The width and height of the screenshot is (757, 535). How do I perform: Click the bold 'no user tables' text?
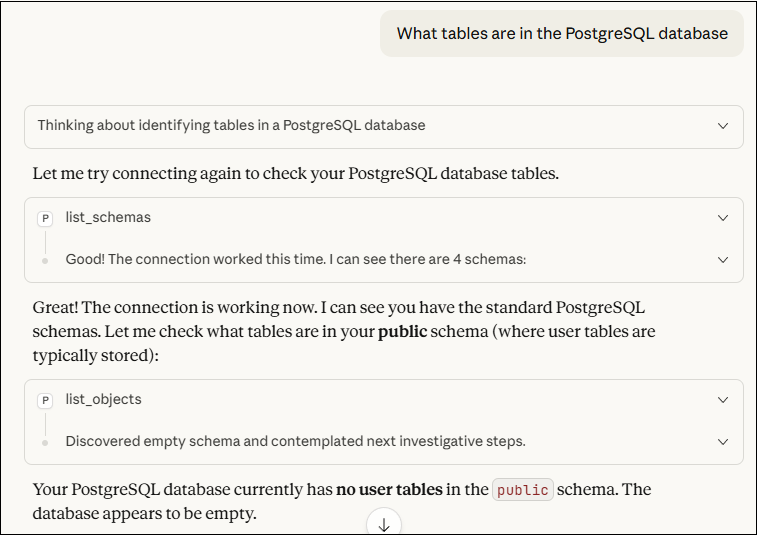(x=389, y=490)
